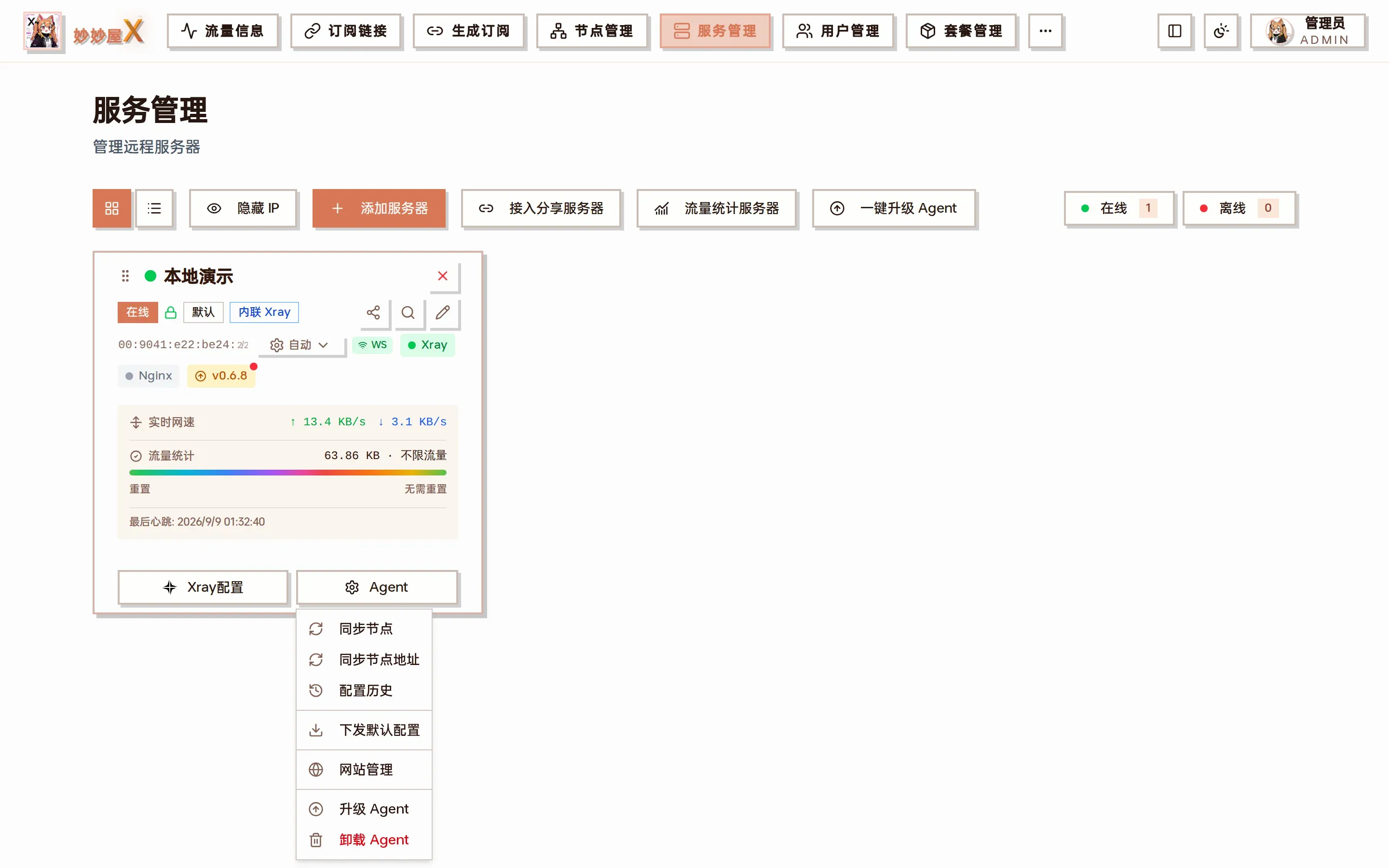The height and width of the screenshot is (868, 1389).
Task: Open 订阅链接 tab
Action: coord(345,31)
